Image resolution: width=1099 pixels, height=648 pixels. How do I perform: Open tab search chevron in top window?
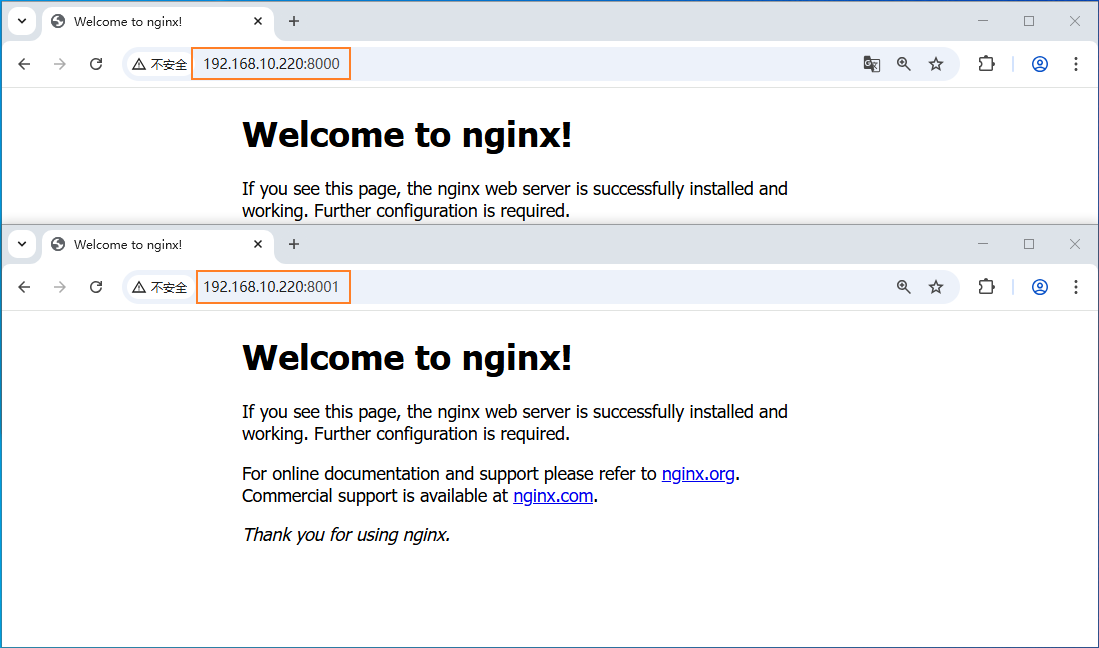[22, 21]
